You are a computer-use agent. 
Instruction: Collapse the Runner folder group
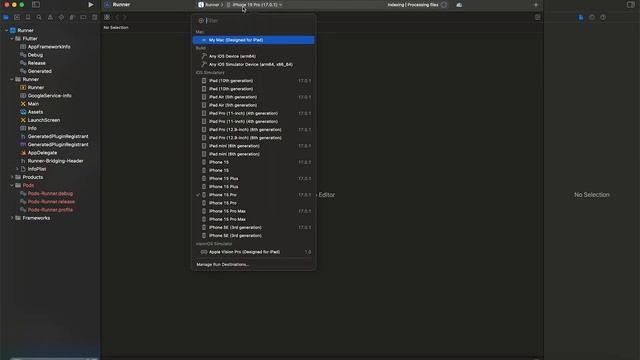tap(12, 79)
